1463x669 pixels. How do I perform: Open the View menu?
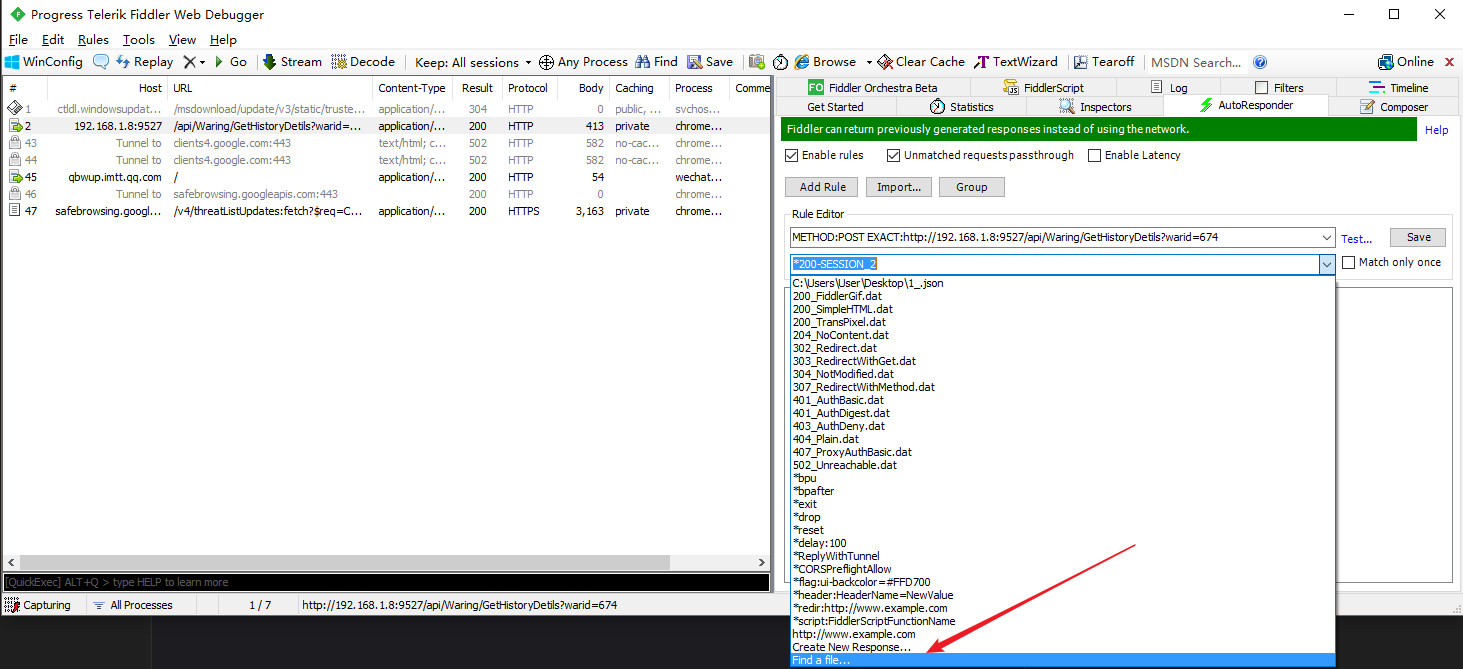tap(182, 40)
